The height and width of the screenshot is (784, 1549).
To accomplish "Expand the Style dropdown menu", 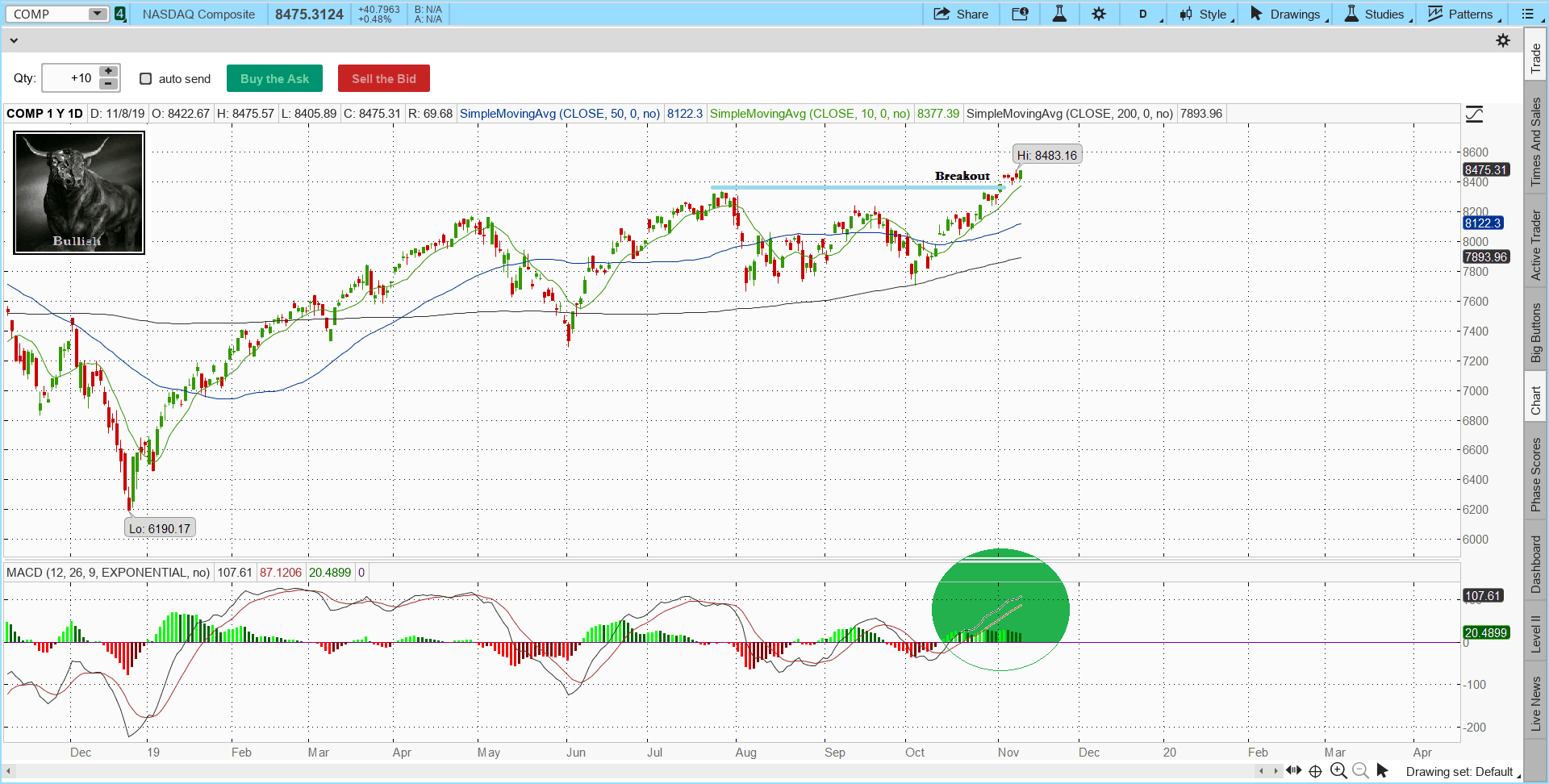I will (x=1206, y=14).
